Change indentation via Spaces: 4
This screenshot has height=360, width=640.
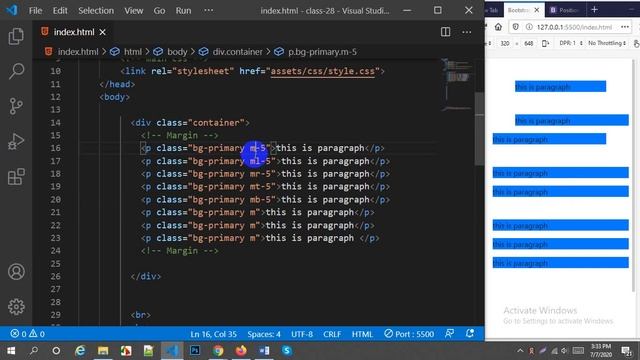click(264, 334)
